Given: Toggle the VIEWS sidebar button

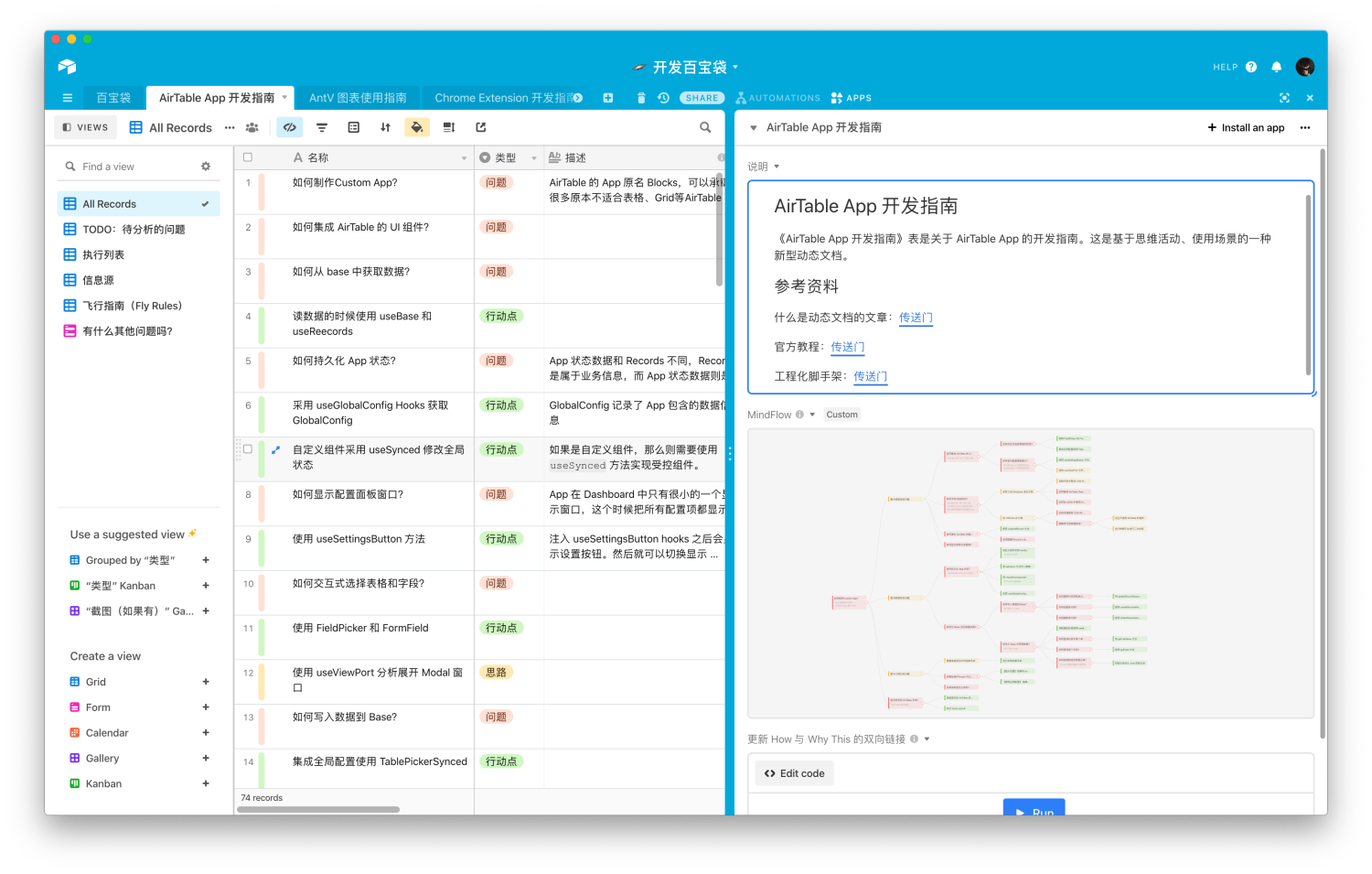Looking at the screenshot, I should click(86, 127).
